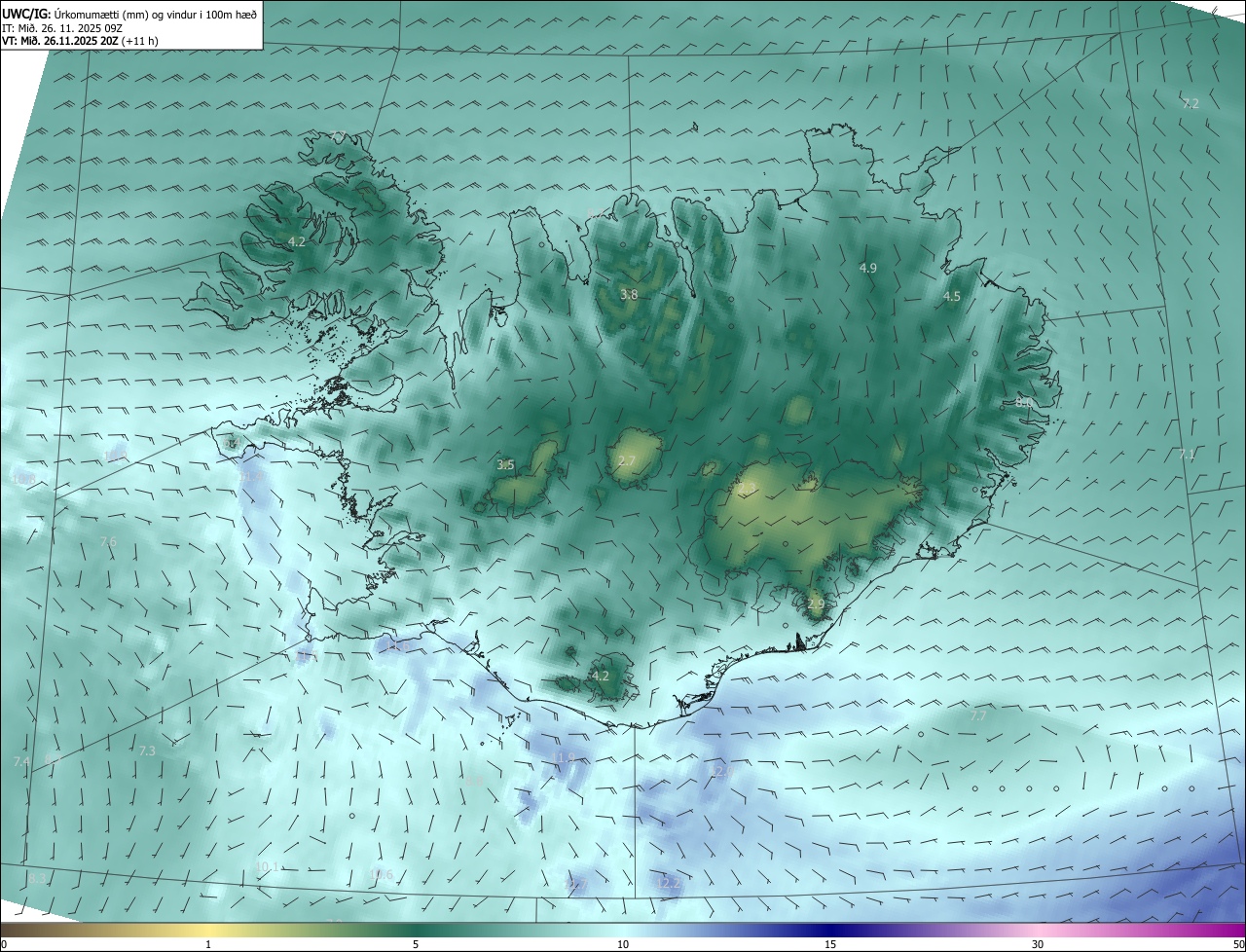Image resolution: width=1246 pixels, height=952 pixels.
Task: Click the 3.8 value in north Iceland
Action: pos(629,294)
